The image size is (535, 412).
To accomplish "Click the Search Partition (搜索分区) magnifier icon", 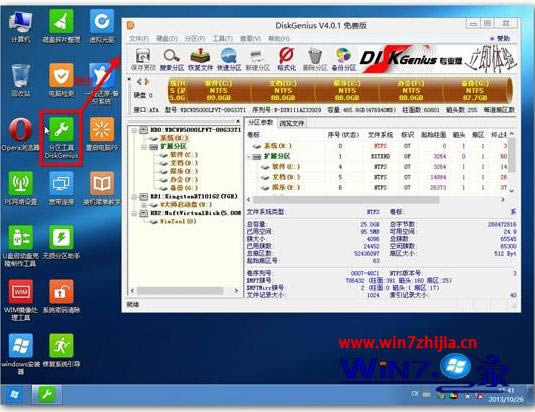I will point(172,59).
